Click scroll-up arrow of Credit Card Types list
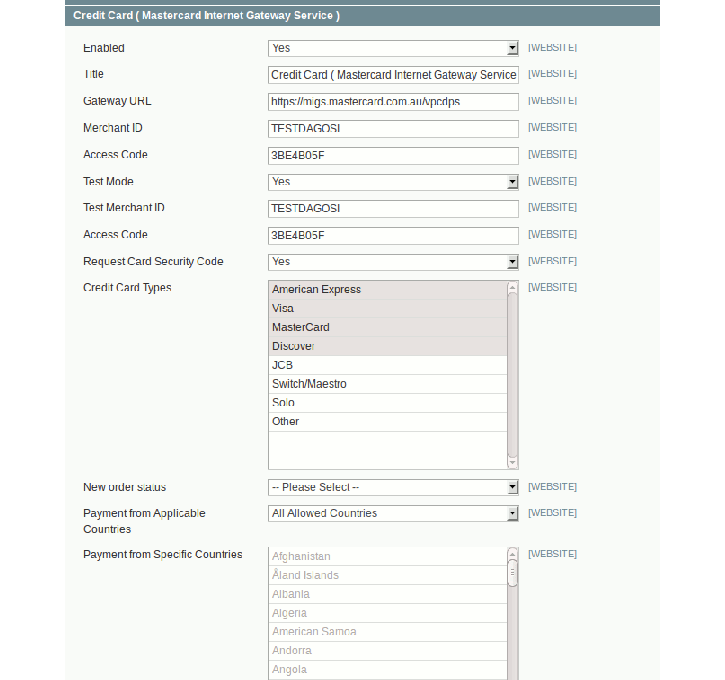This screenshot has height=680, width=725. 512,288
